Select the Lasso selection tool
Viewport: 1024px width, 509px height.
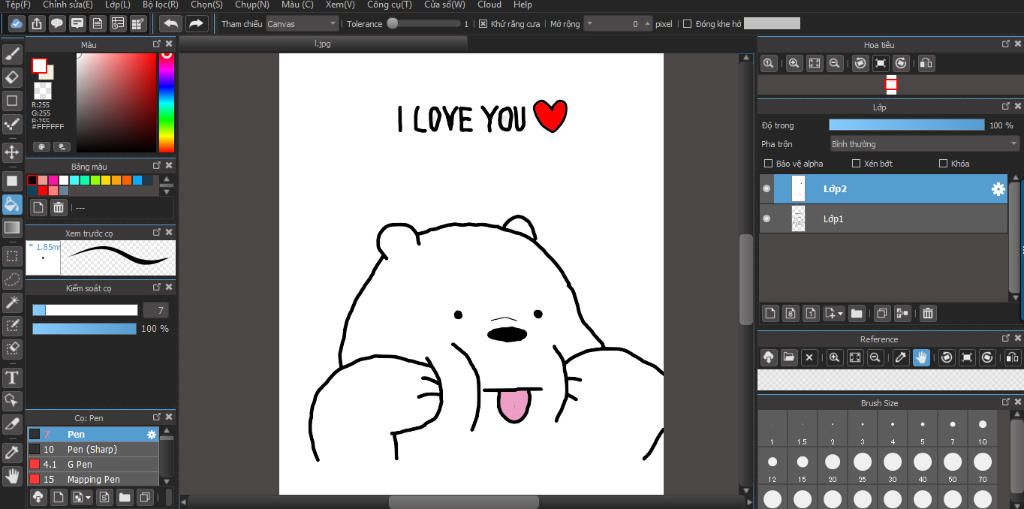[x=12, y=280]
